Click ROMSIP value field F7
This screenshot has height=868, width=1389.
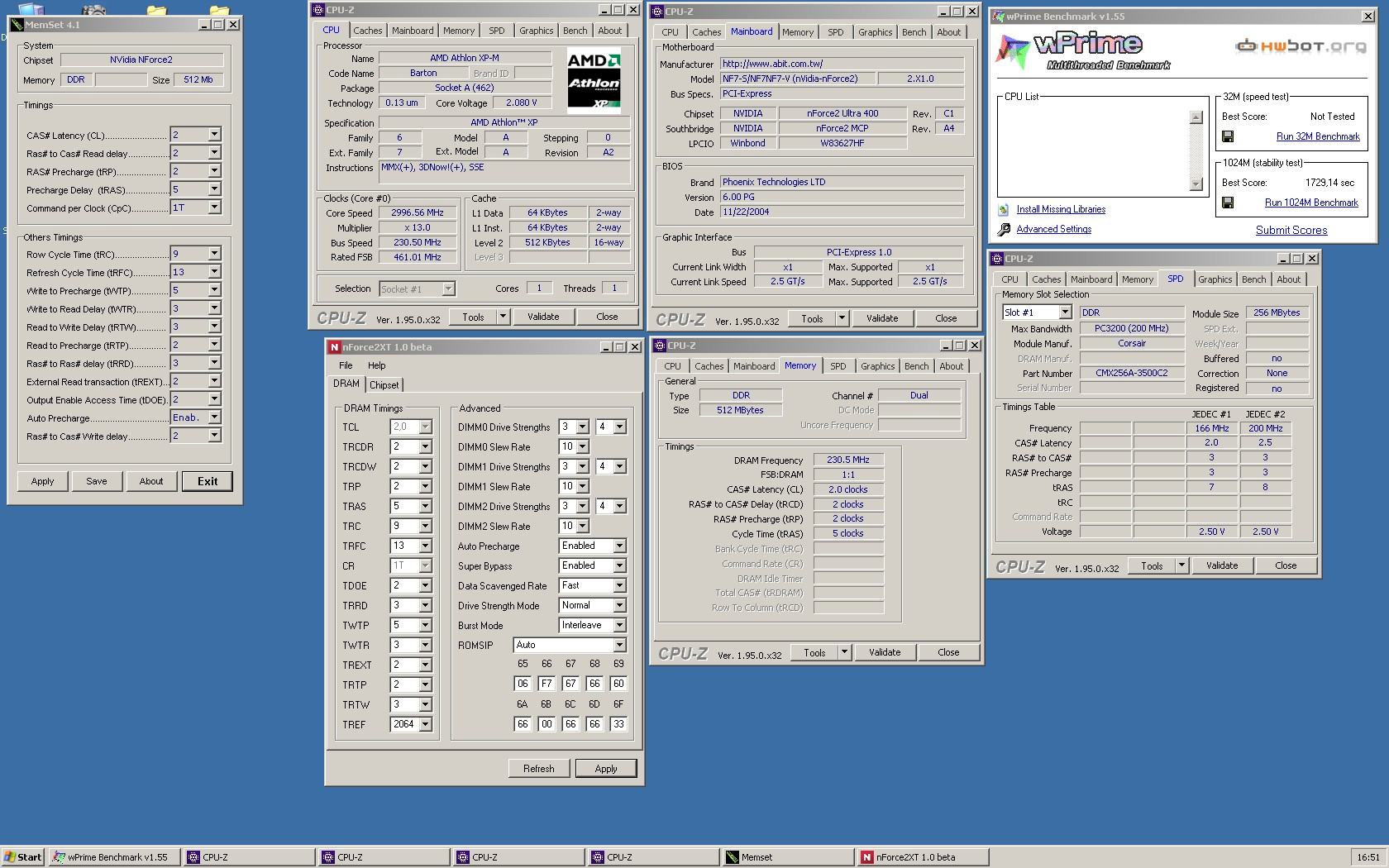[x=547, y=684]
